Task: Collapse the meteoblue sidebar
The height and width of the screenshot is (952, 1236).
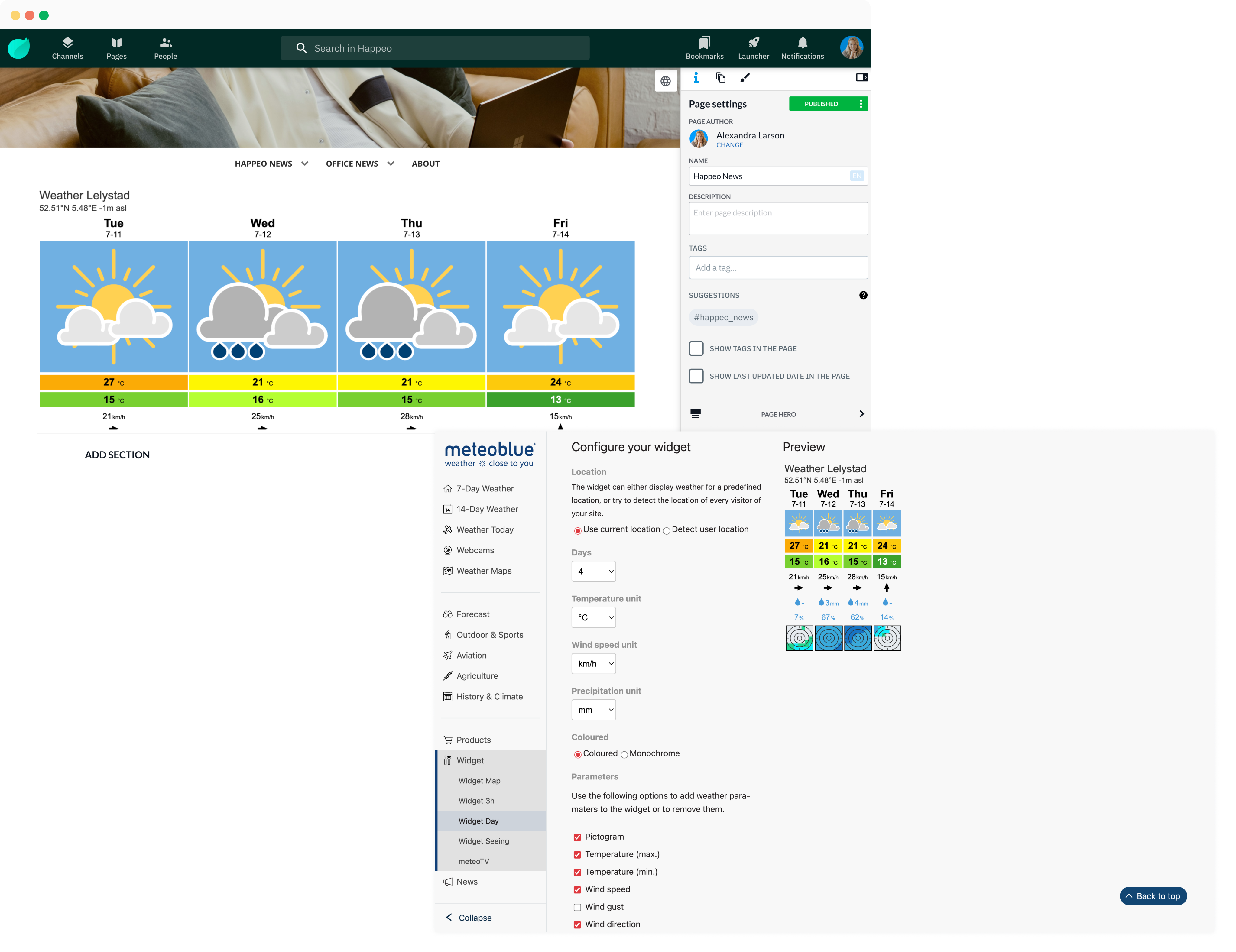Action: [x=468, y=918]
